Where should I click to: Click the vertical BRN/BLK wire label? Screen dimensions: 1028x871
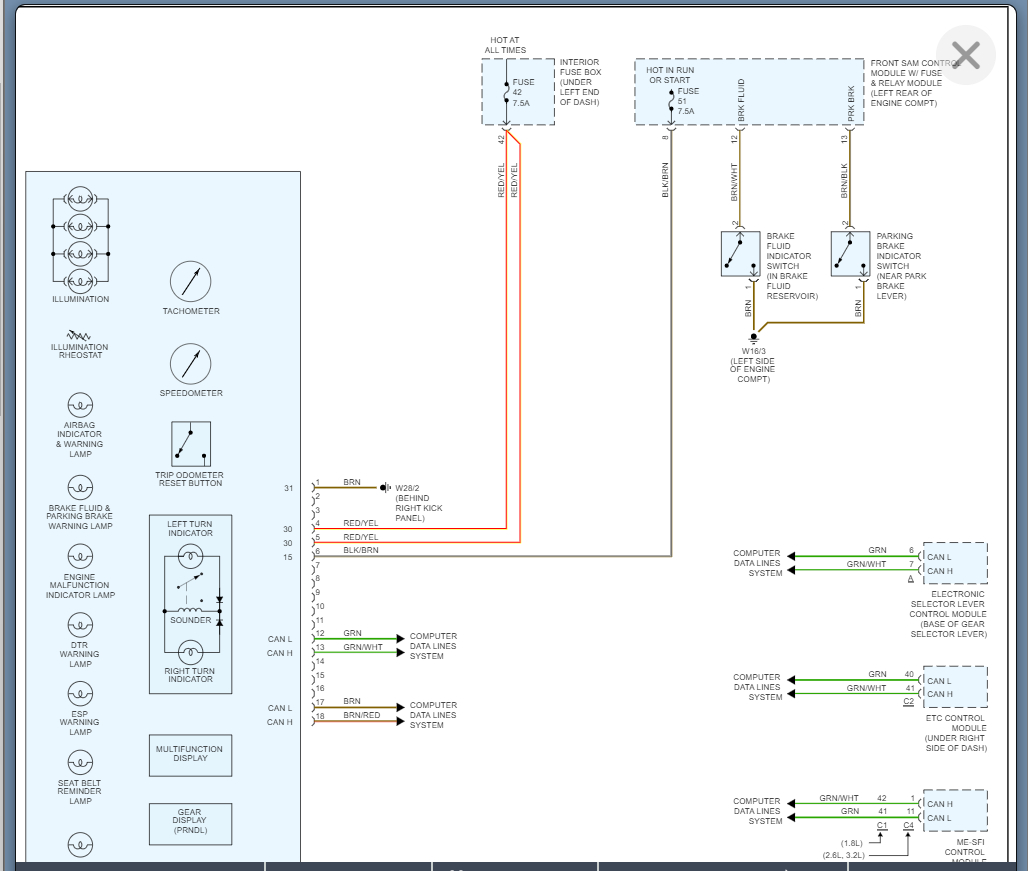(844, 181)
